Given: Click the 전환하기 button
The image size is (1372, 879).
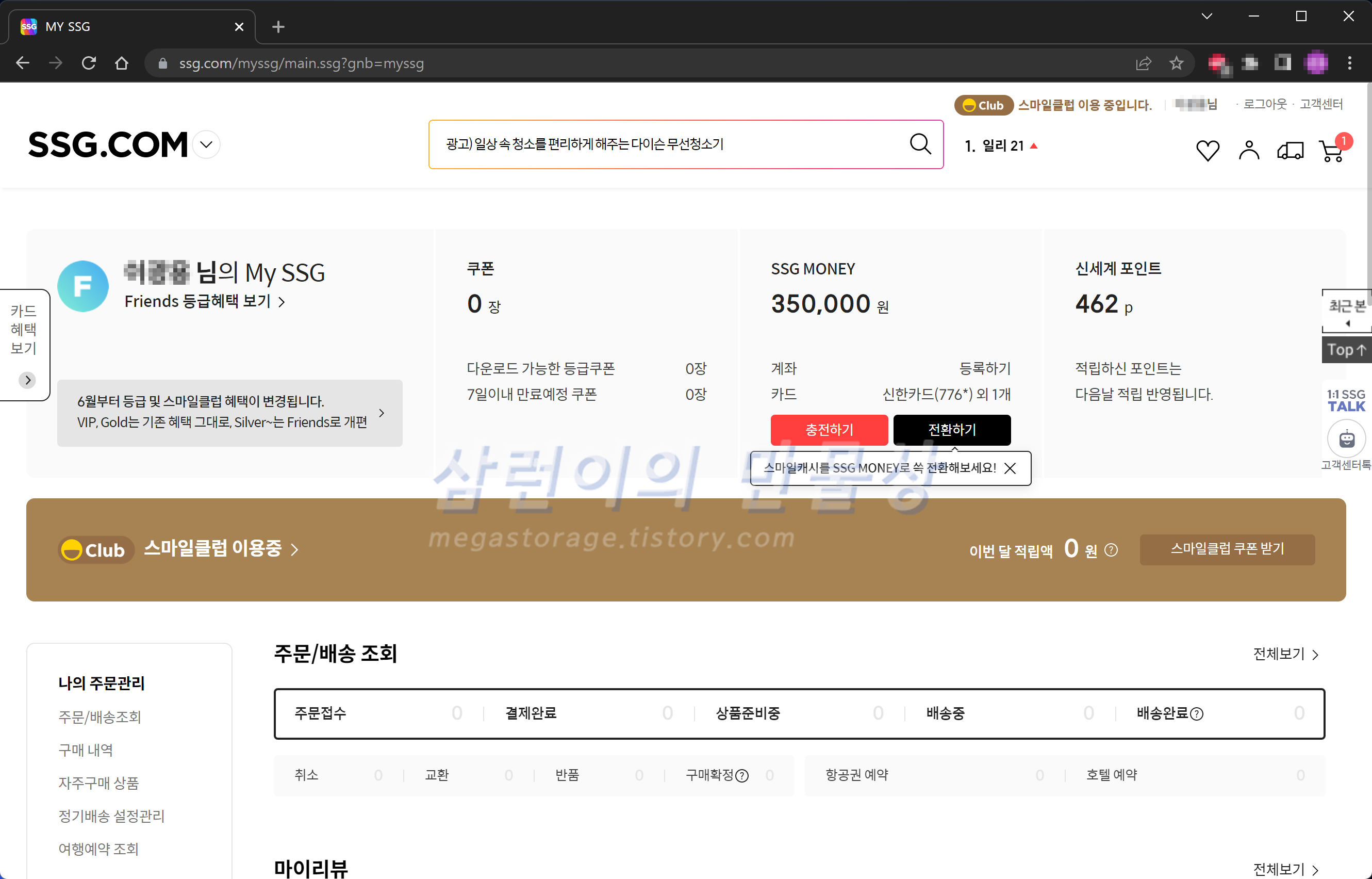Looking at the screenshot, I should [x=952, y=429].
